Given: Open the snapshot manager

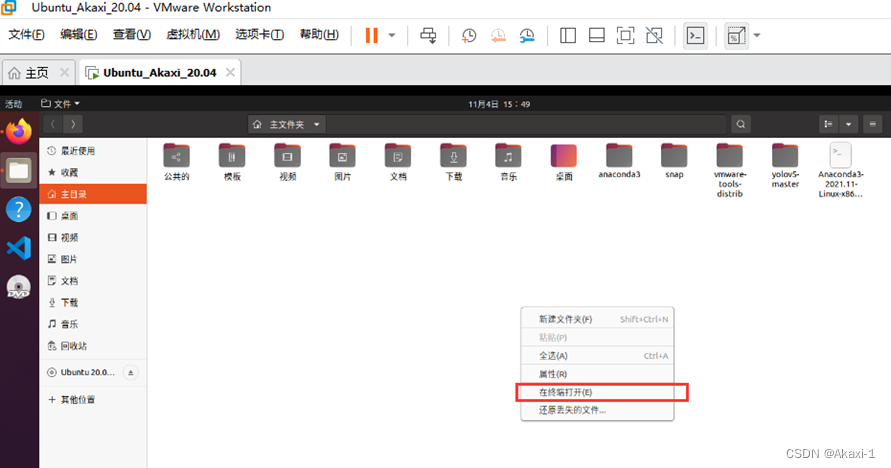Looking at the screenshot, I should (527, 35).
